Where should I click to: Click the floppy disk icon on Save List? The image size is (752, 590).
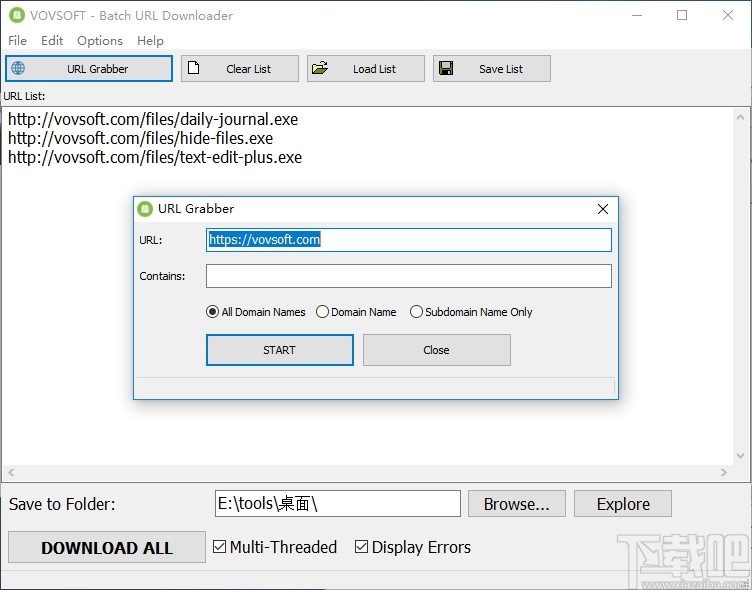coord(446,68)
